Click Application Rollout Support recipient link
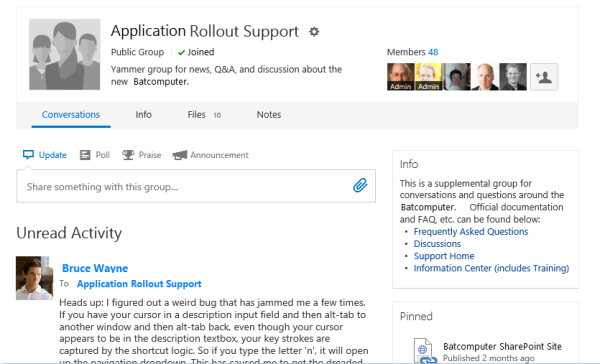The height and width of the screenshot is (364, 600). pyautogui.click(x=139, y=284)
